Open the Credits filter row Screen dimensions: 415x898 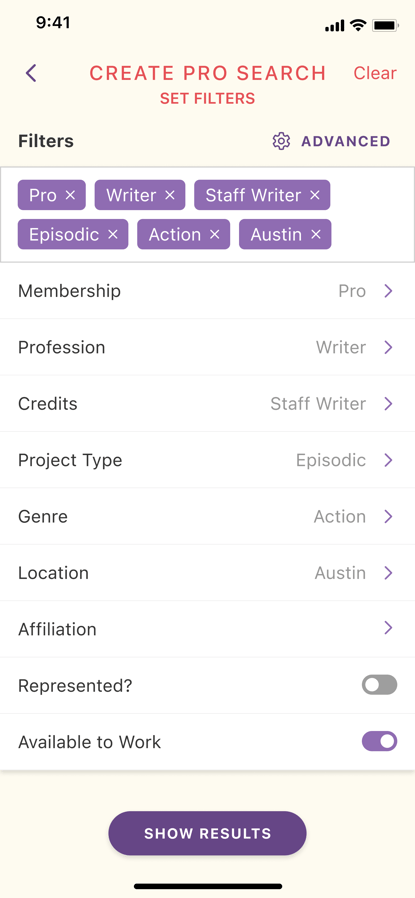207,404
